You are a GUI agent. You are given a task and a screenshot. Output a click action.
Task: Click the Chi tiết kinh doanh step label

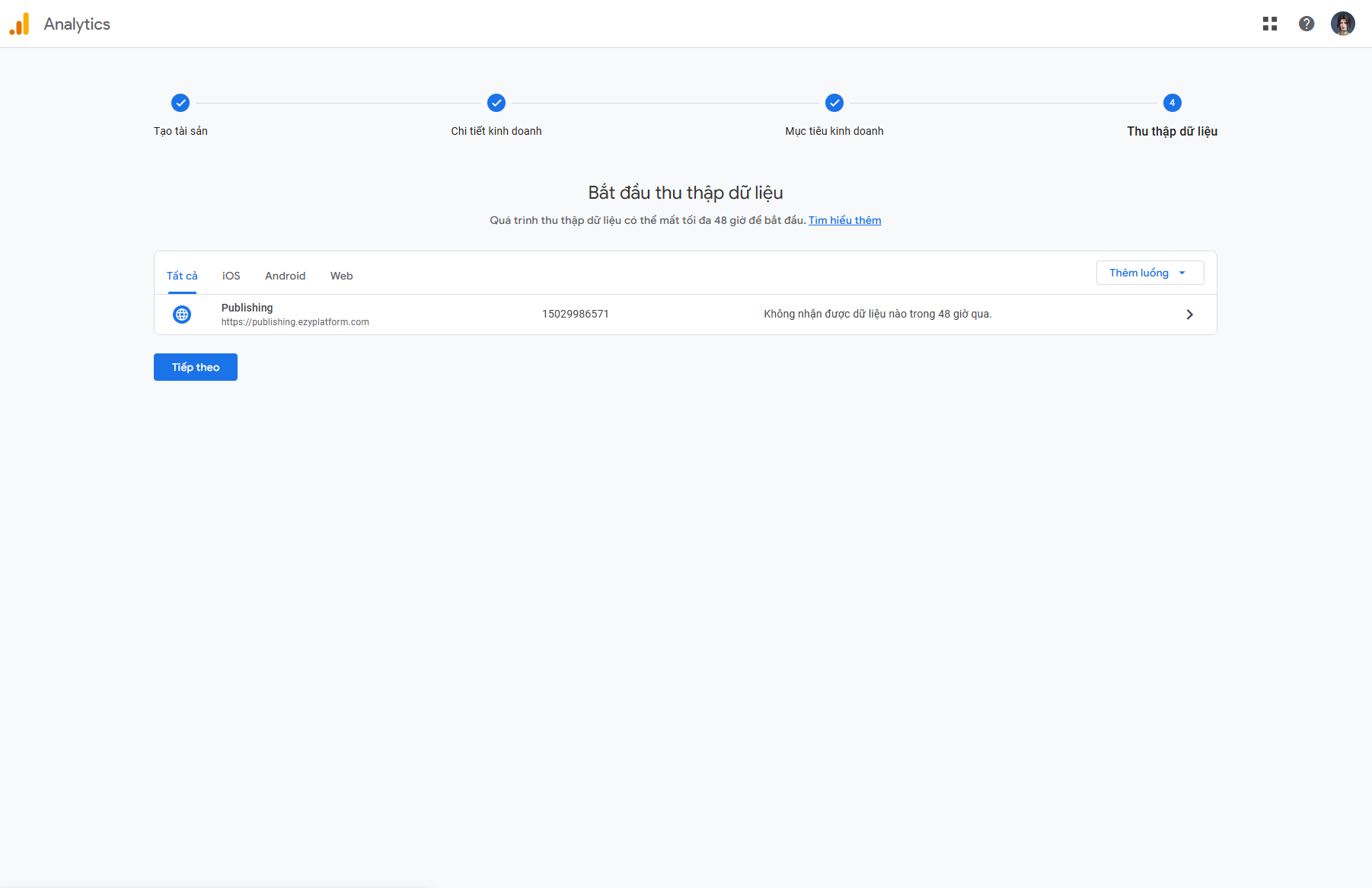(x=496, y=131)
